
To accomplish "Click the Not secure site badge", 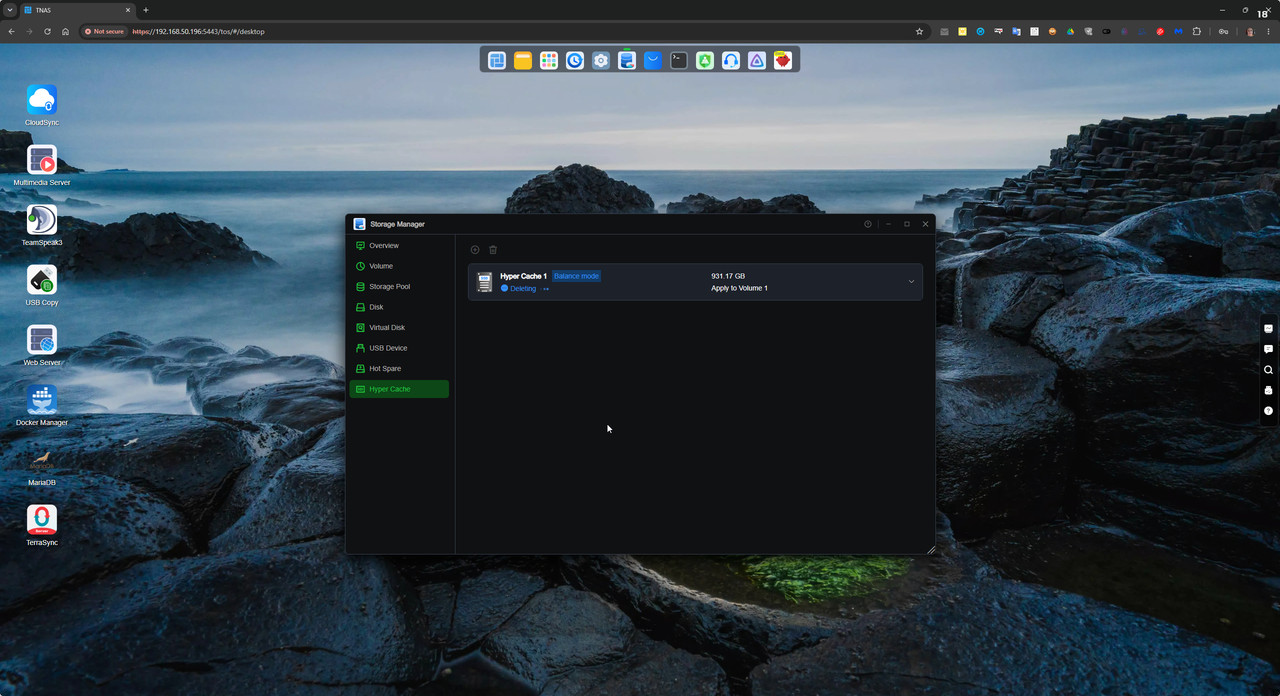I will (104, 31).
